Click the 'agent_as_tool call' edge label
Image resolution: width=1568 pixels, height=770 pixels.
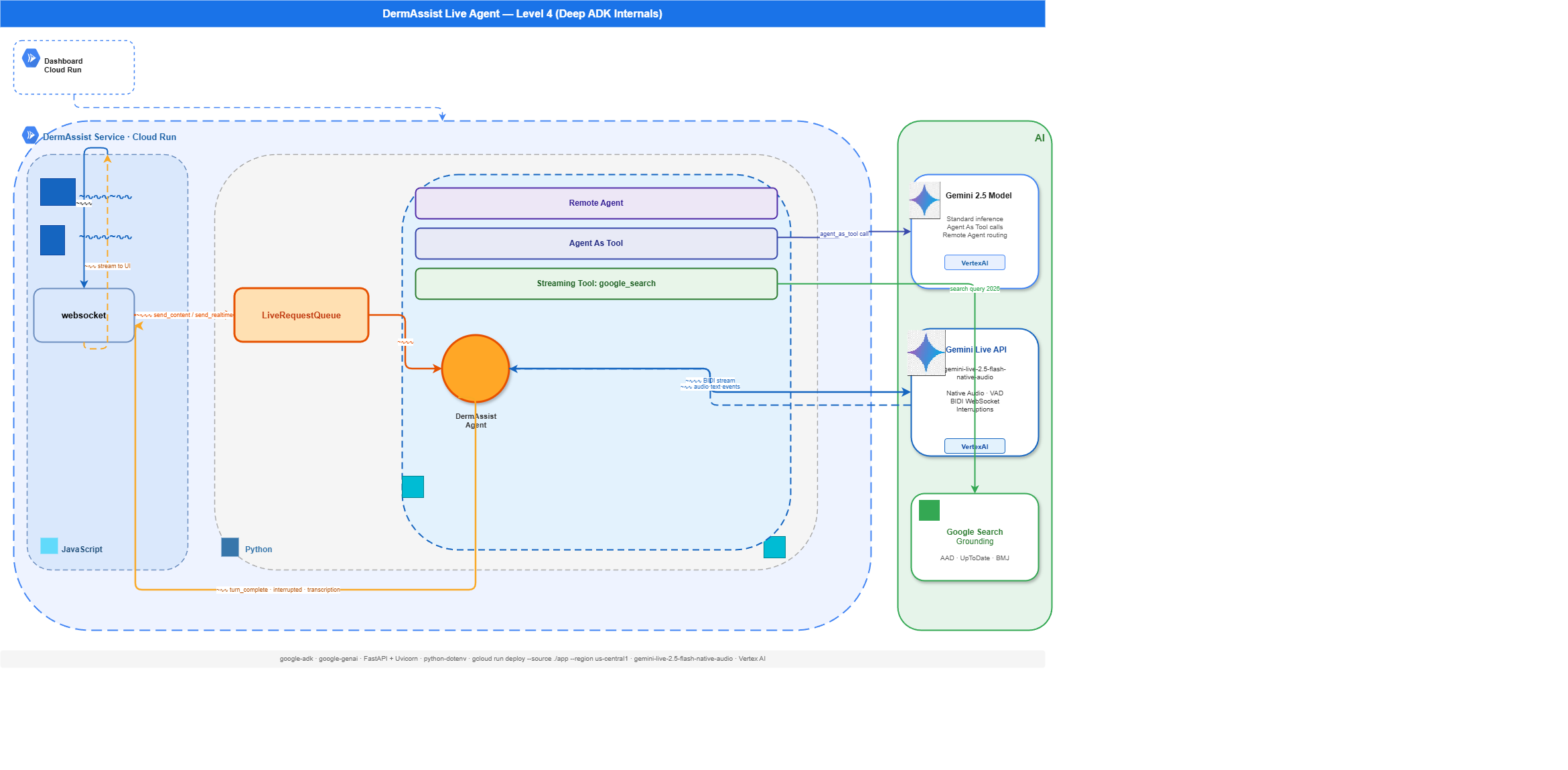[843, 234]
